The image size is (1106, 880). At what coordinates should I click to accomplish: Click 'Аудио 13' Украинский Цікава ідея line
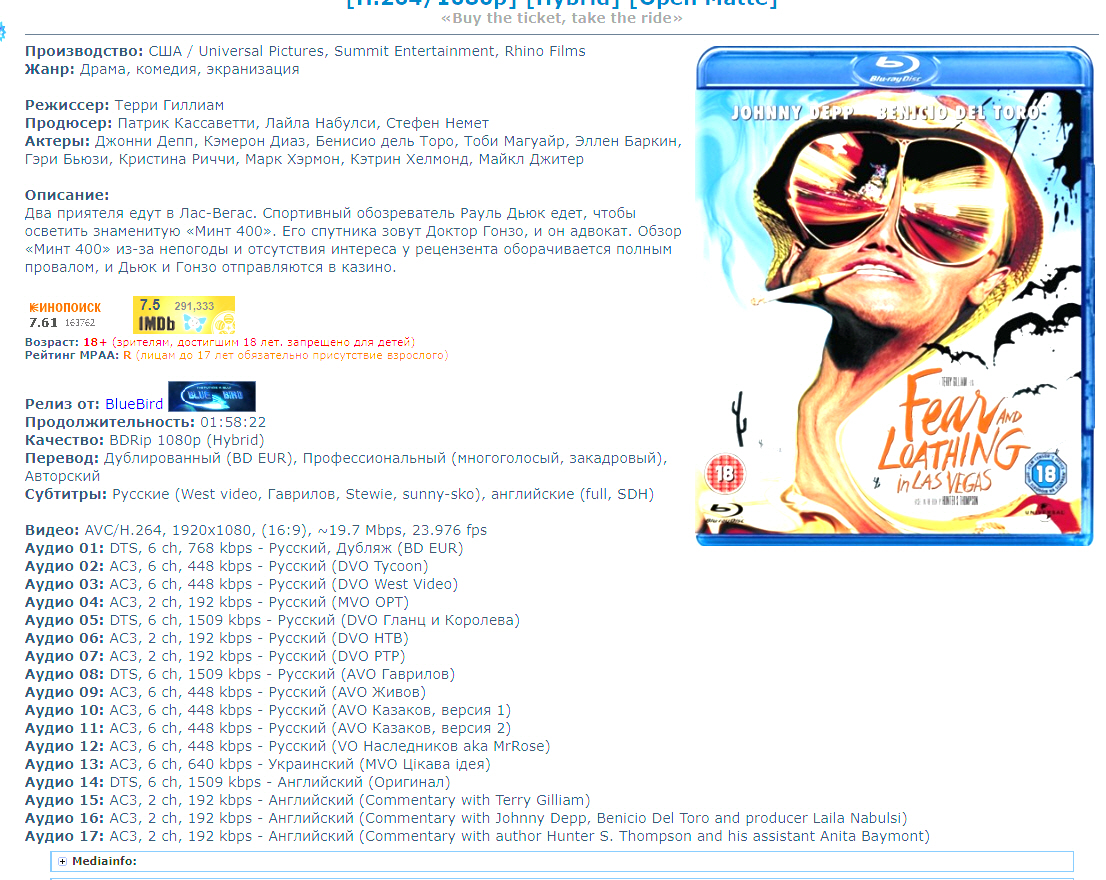tap(257, 764)
